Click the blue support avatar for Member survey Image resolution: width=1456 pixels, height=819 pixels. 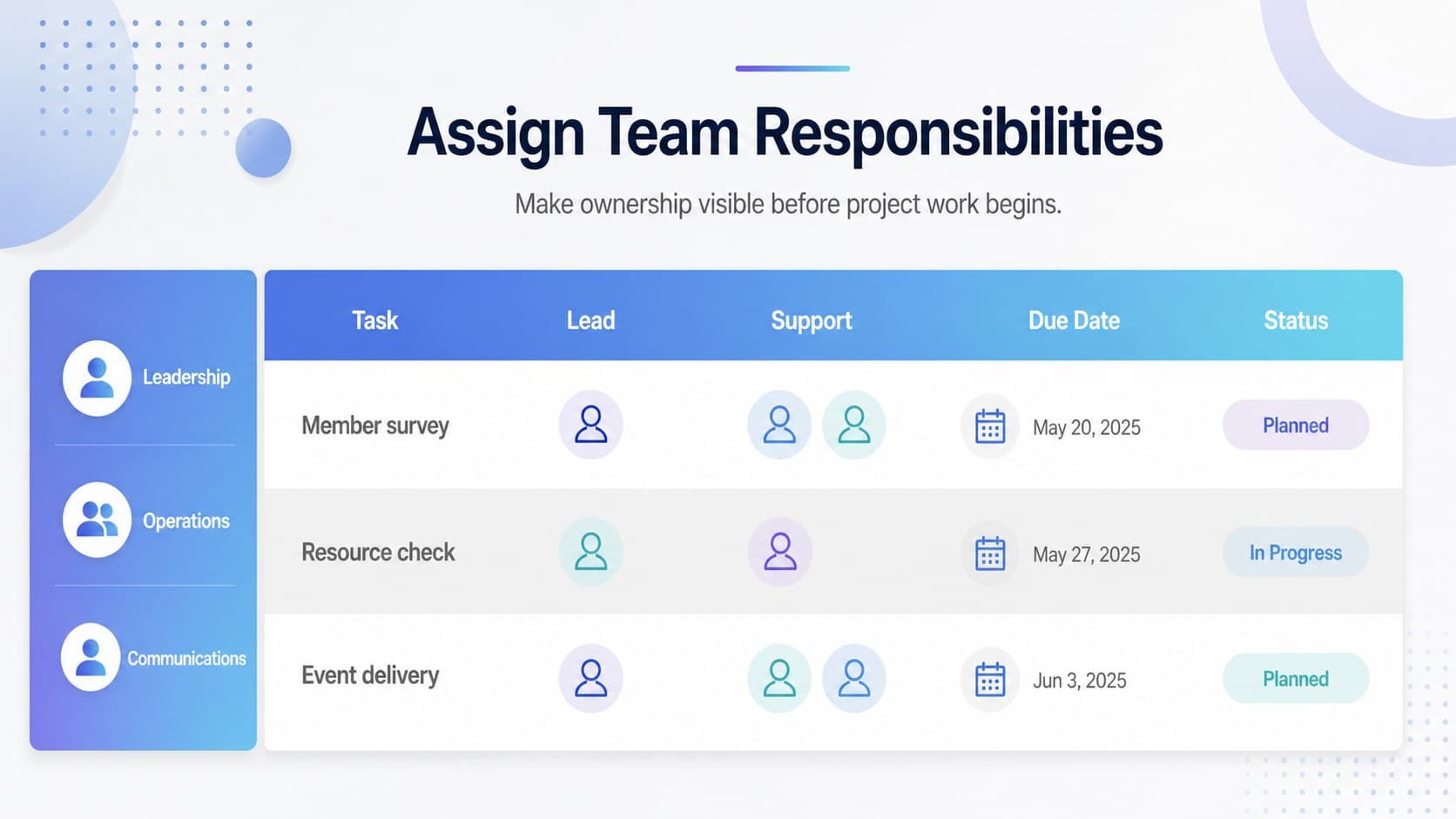pyautogui.click(x=779, y=425)
